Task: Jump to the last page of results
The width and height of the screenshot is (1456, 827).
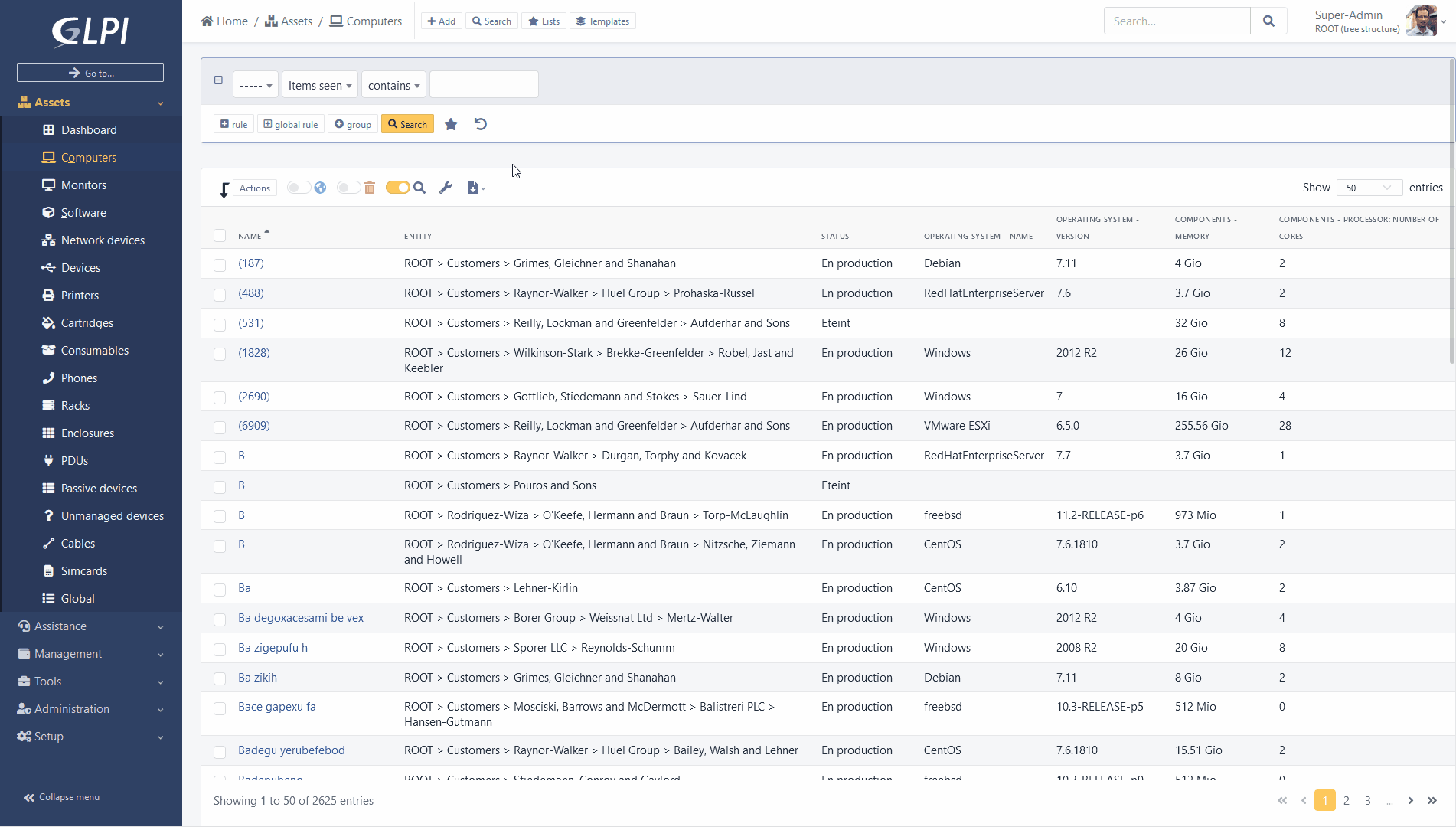Action: tap(1432, 801)
